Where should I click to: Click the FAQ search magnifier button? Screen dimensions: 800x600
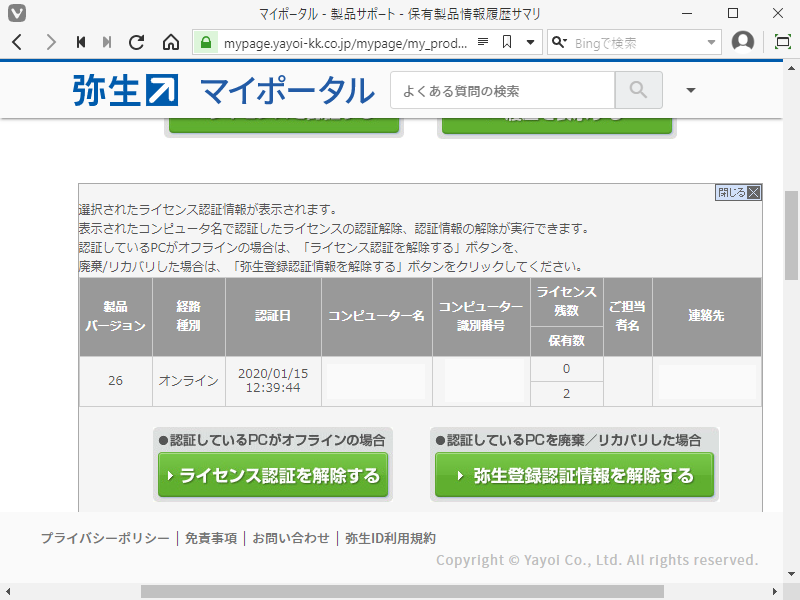point(638,90)
